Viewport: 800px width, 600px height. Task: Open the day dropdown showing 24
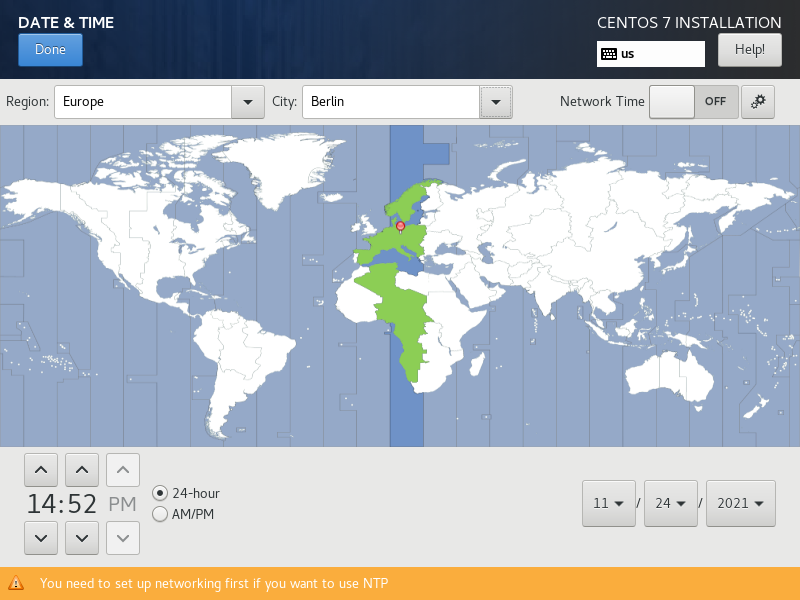(670, 503)
